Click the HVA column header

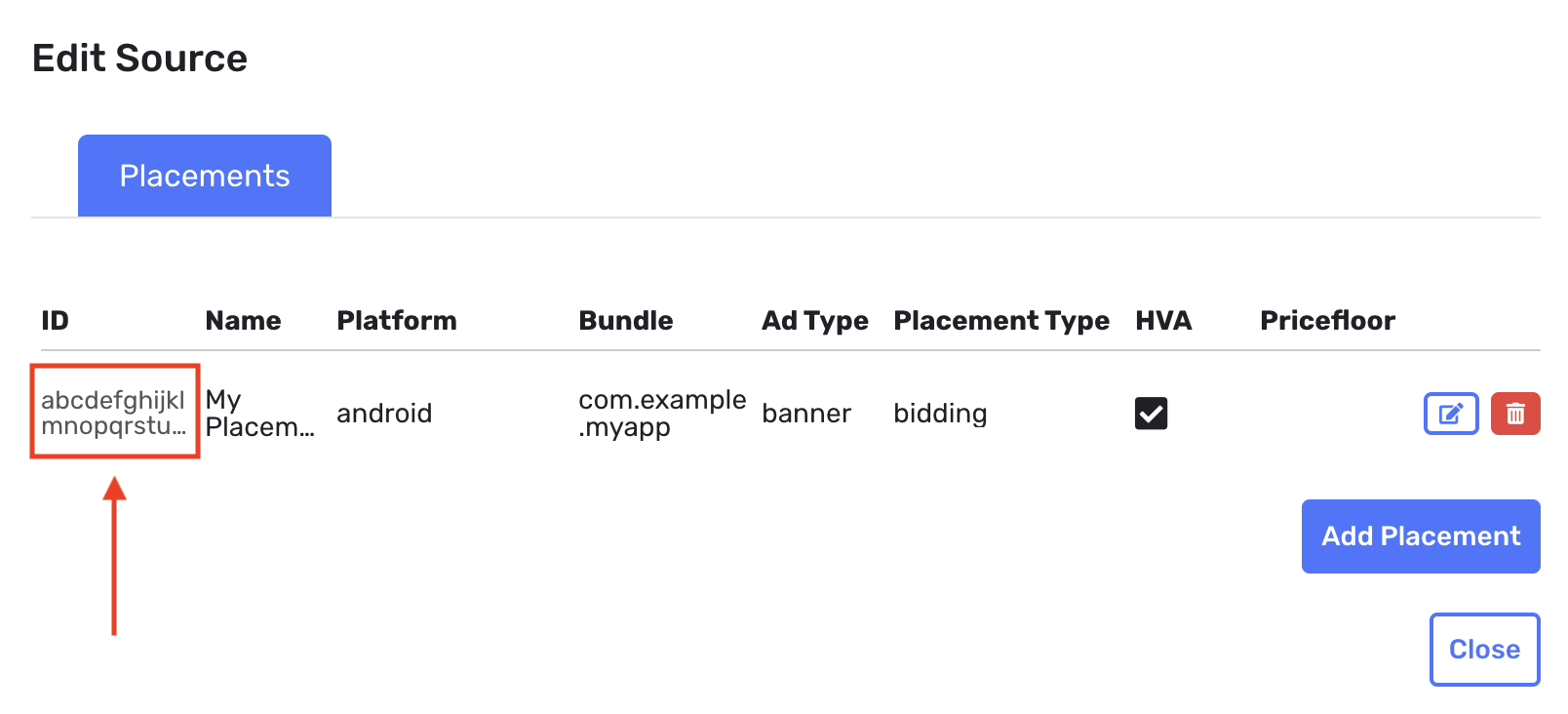[x=1163, y=320]
